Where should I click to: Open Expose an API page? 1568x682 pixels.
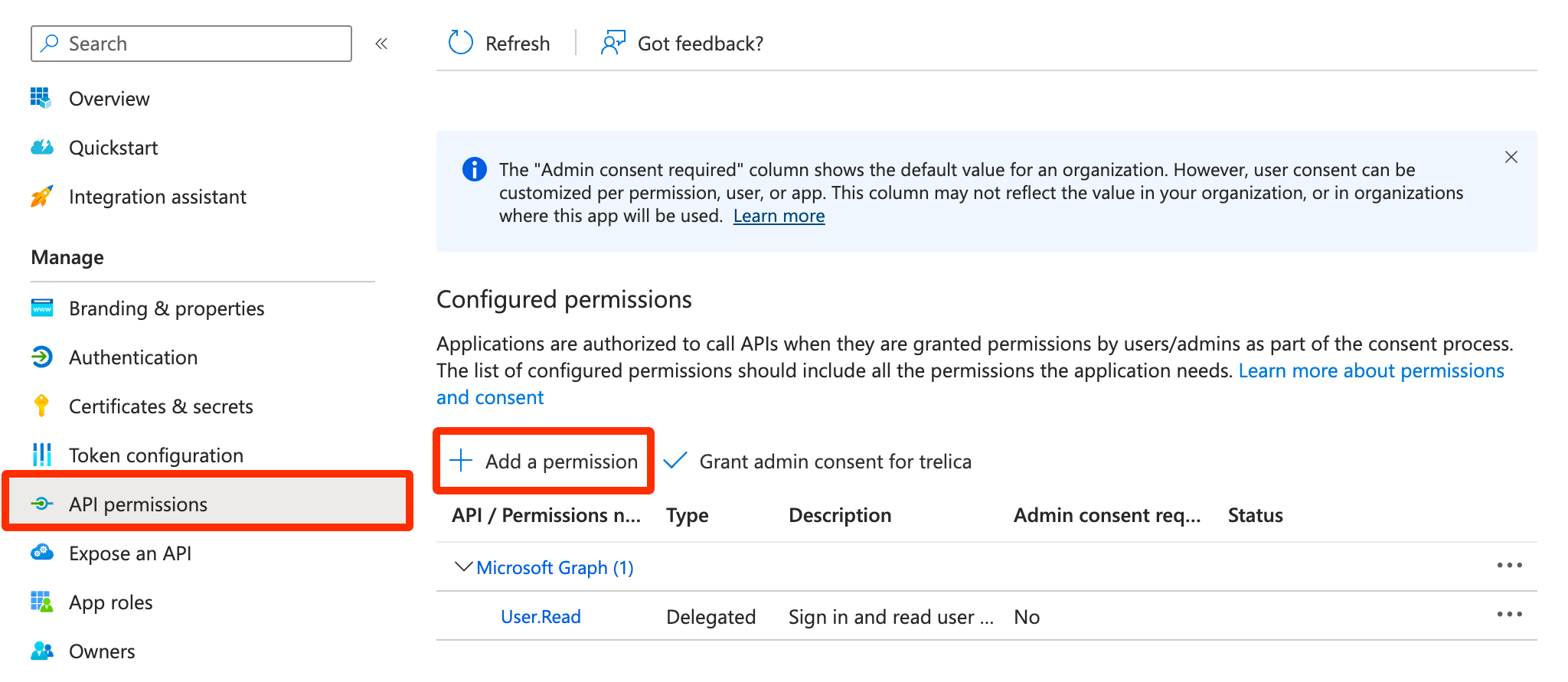(x=130, y=553)
